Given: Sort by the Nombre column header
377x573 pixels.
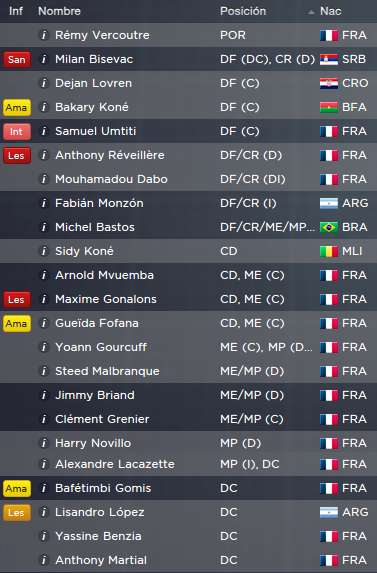Looking at the screenshot, I should click(x=59, y=11).
